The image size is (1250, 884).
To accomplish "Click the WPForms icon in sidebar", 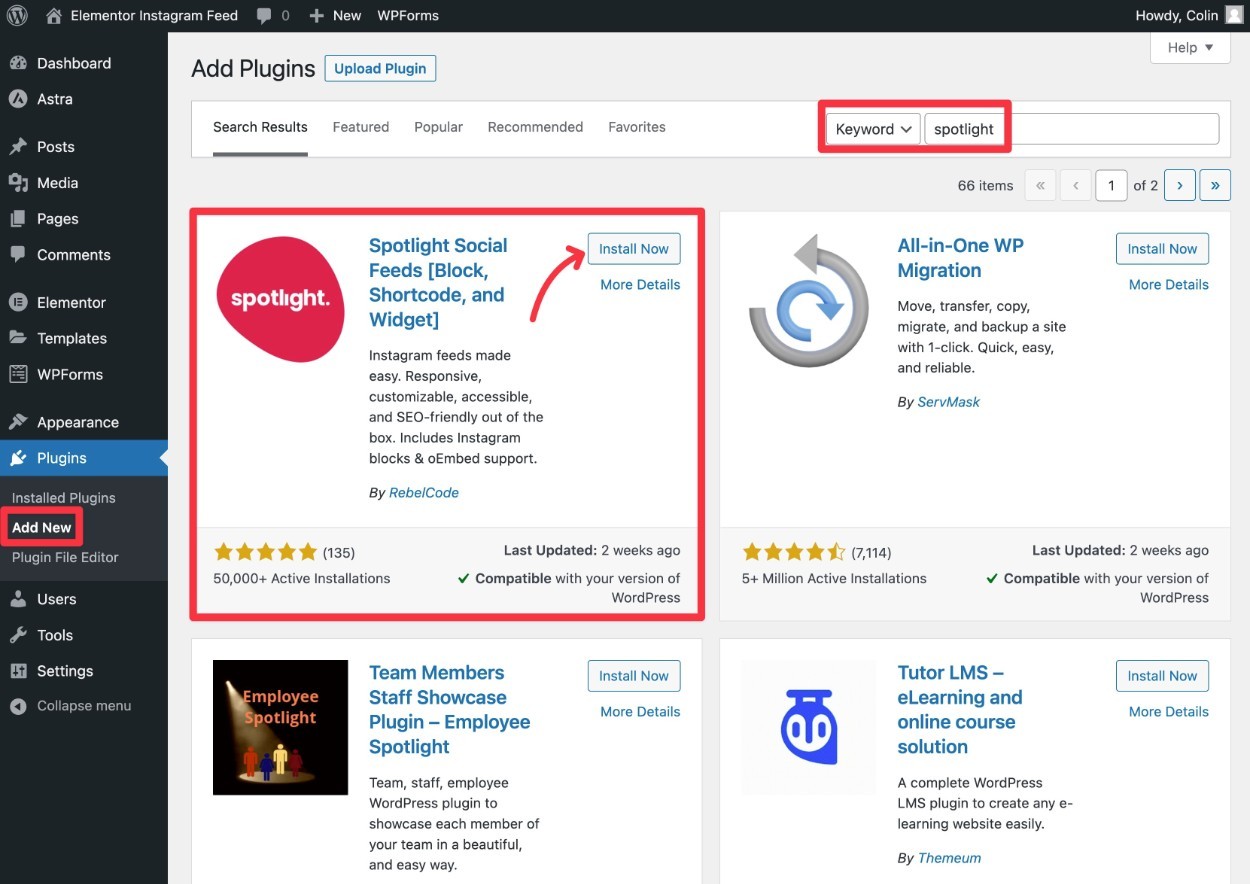I will (x=18, y=374).
